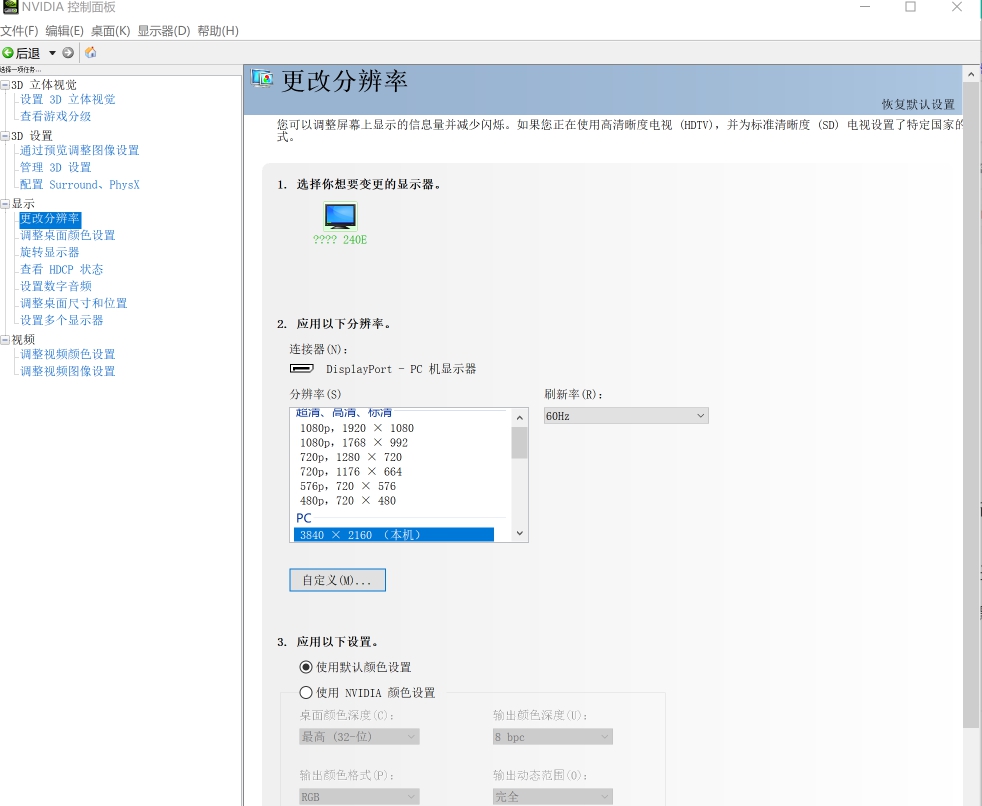The height and width of the screenshot is (806, 982).
Task: Click the NVIDIA logo in the title bar
Action: coord(10,7)
